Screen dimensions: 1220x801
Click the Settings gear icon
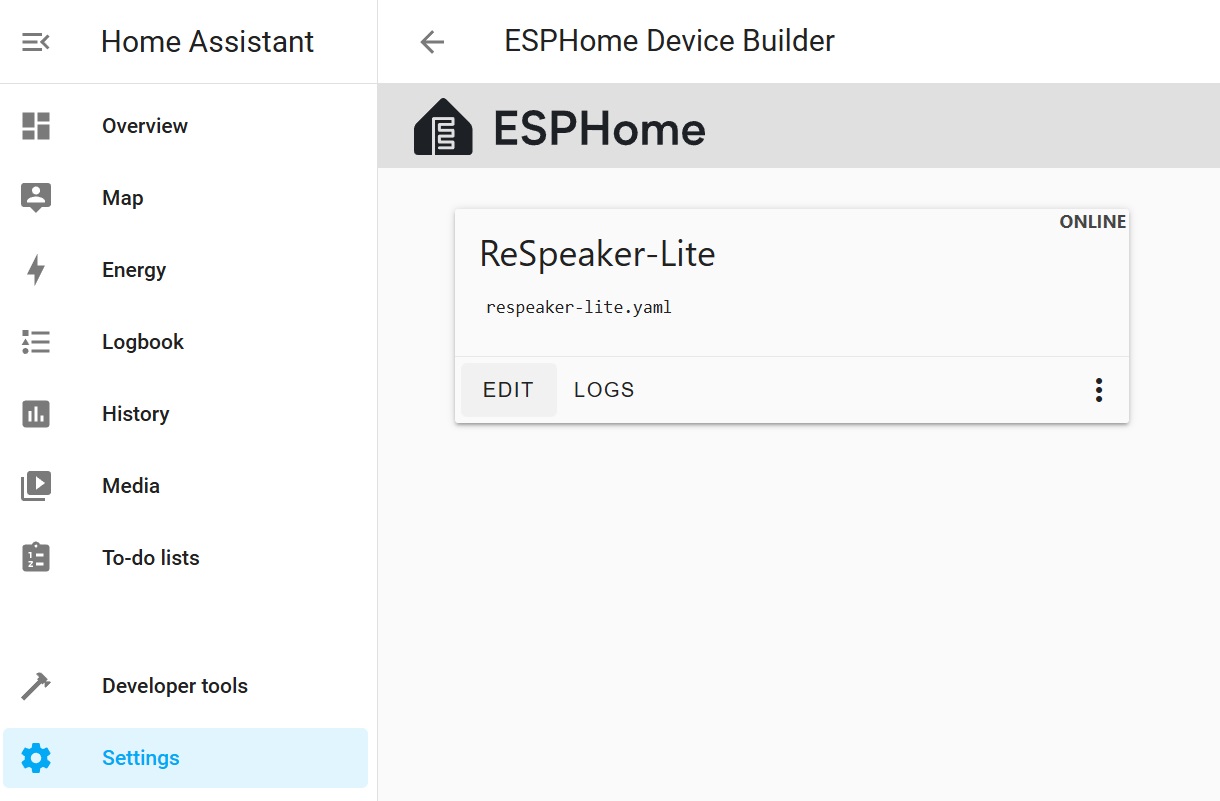tap(36, 758)
